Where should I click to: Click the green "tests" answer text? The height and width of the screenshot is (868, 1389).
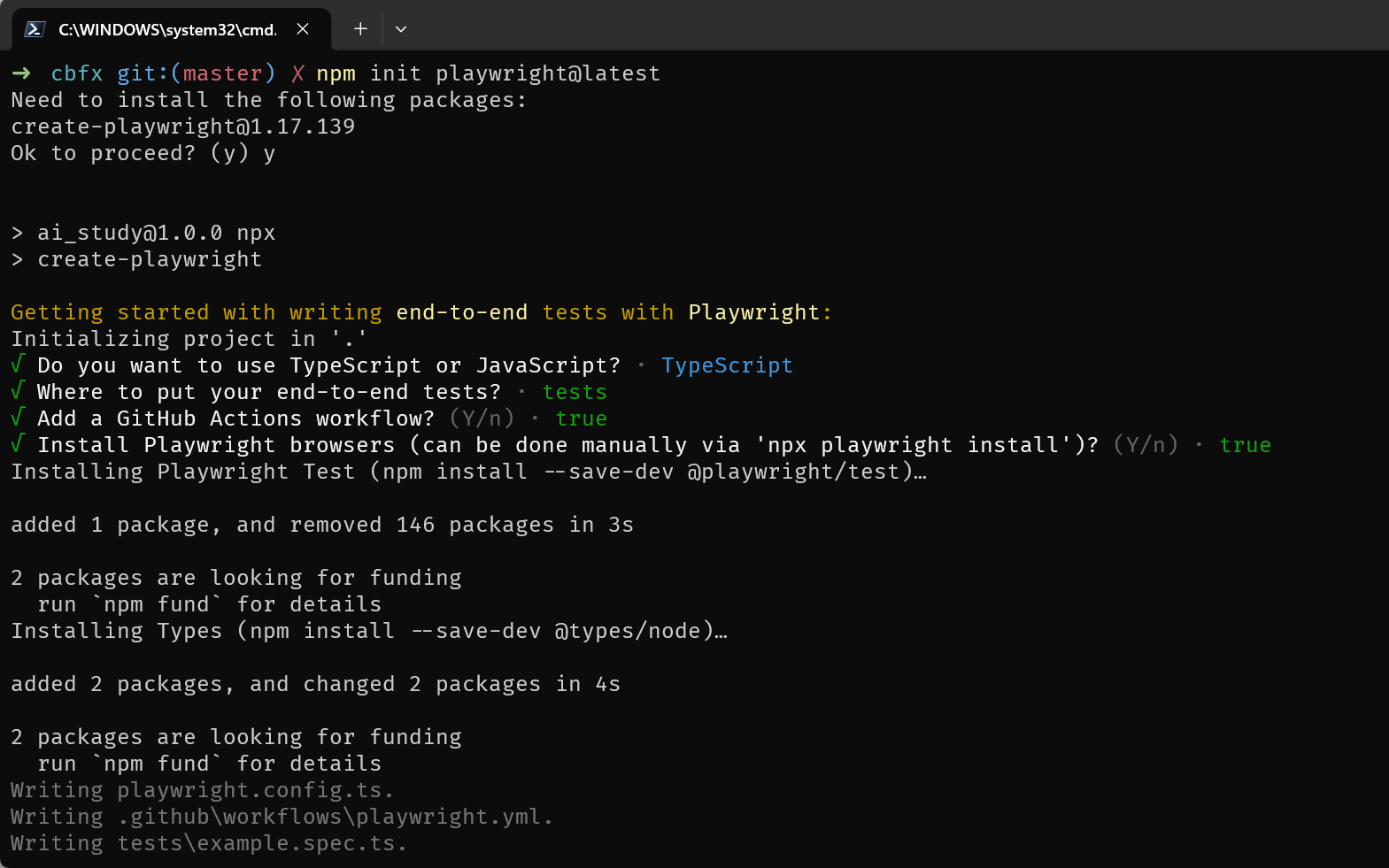pyautogui.click(x=575, y=392)
